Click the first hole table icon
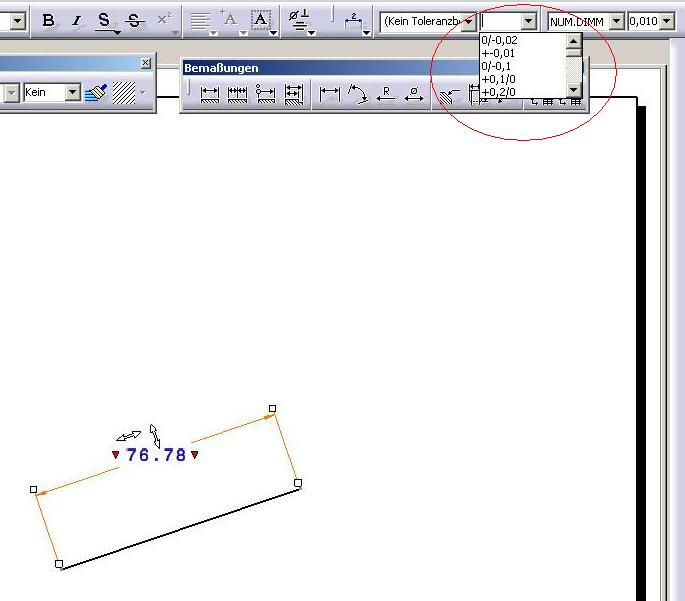Image resolution: width=685 pixels, height=601 pixels. pyautogui.click(x=543, y=101)
